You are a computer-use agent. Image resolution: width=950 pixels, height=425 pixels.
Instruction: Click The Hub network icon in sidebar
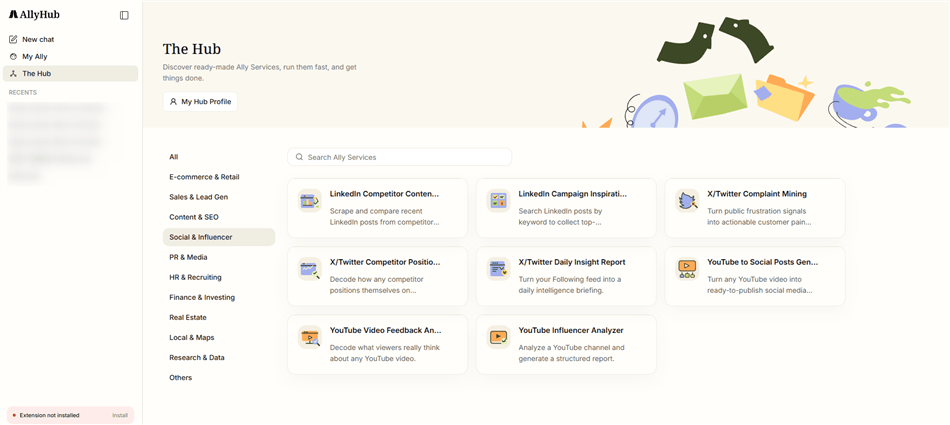tap(13, 73)
